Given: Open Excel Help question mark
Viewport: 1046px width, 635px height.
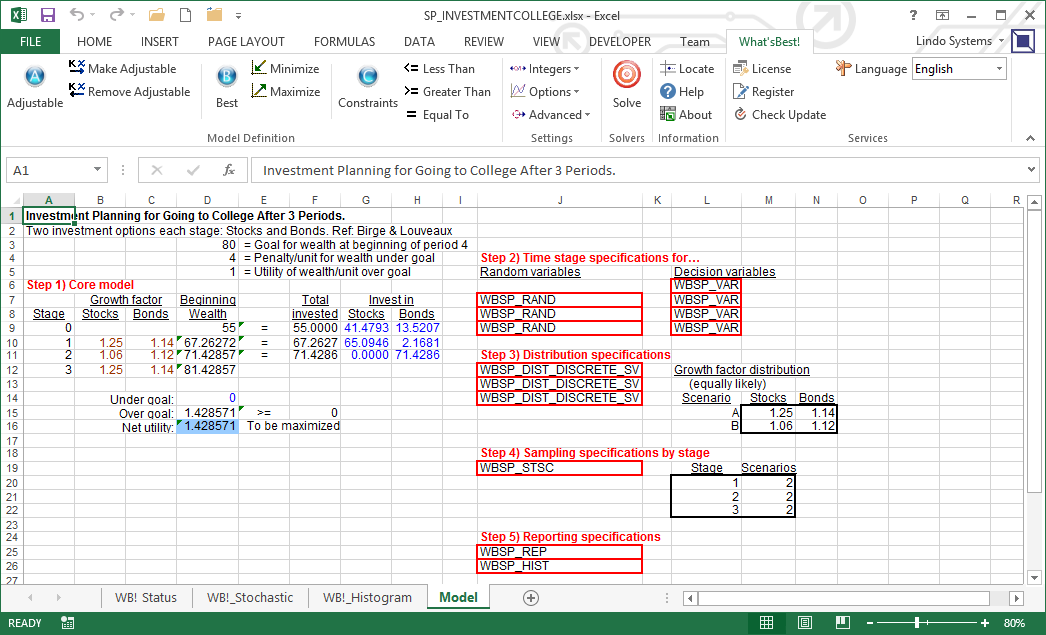Looking at the screenshot, I should [913, 15].
